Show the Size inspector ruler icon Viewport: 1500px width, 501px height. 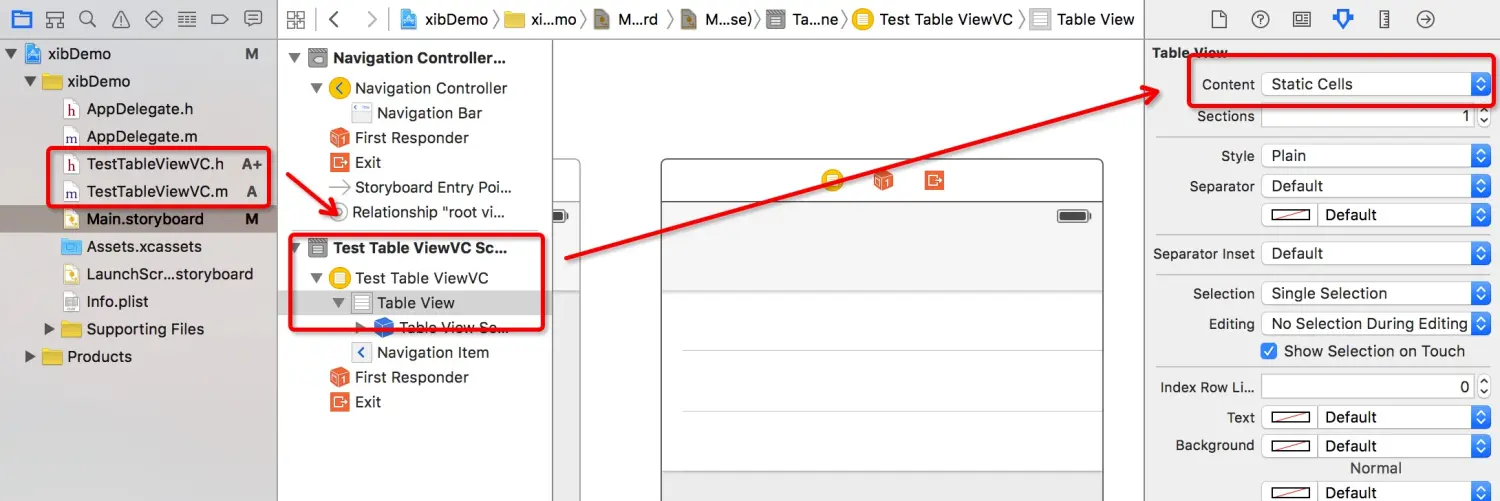1384,19
